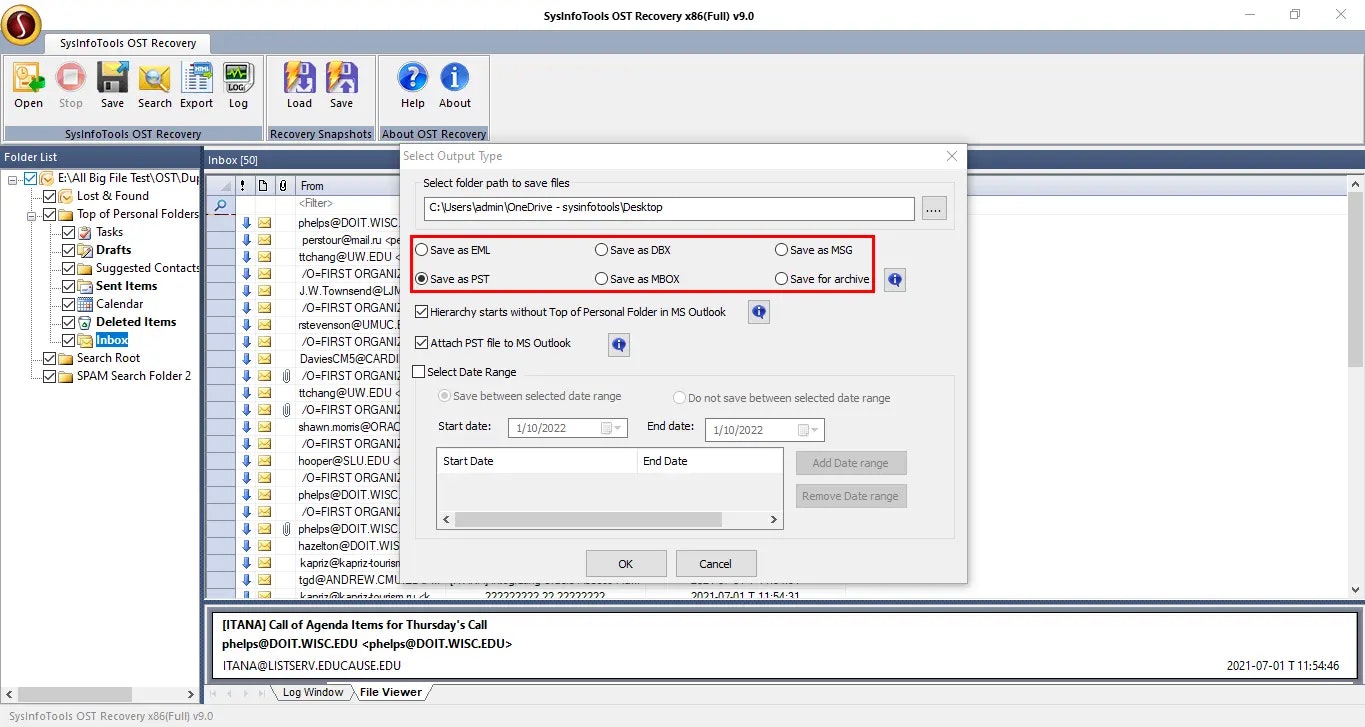Select Lost & Found folder

click(x=112, y=196)
